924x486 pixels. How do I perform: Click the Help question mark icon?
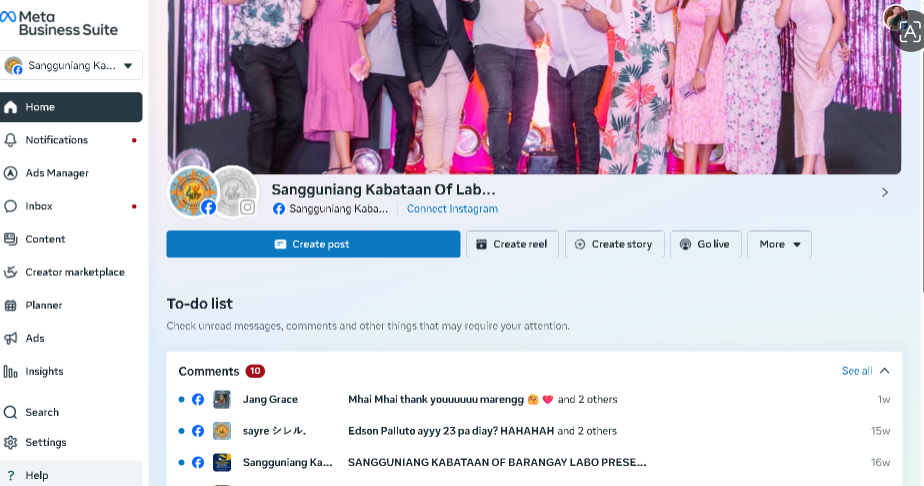coord(11,475)
